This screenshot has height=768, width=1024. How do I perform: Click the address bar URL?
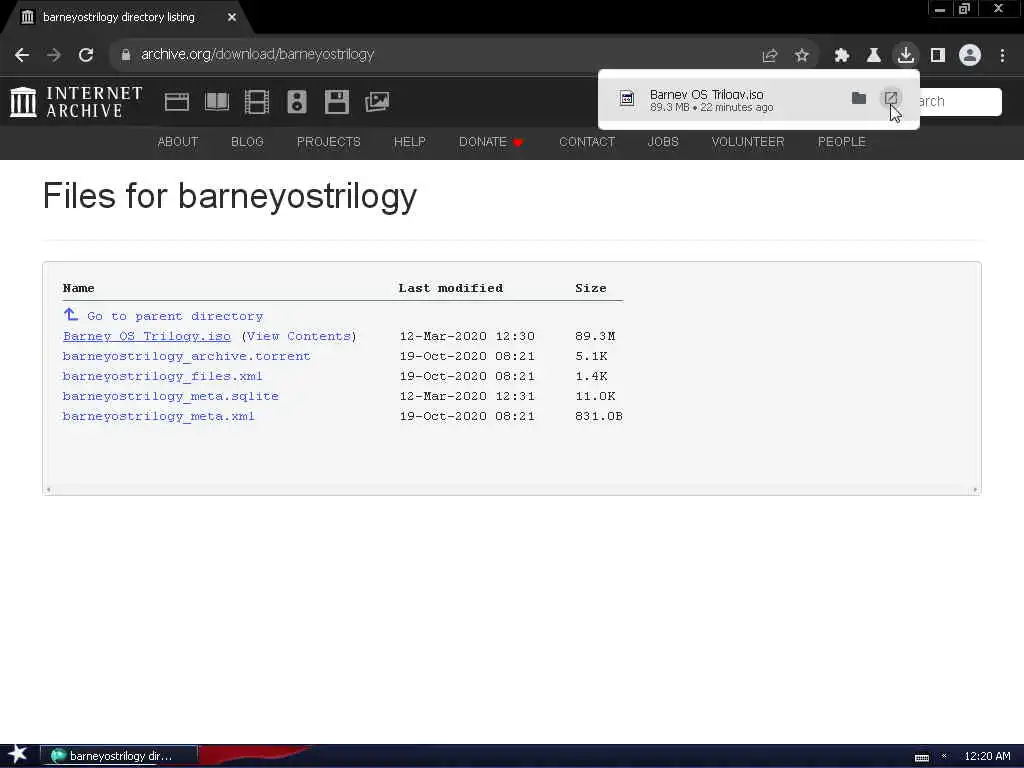pos(257,55)
